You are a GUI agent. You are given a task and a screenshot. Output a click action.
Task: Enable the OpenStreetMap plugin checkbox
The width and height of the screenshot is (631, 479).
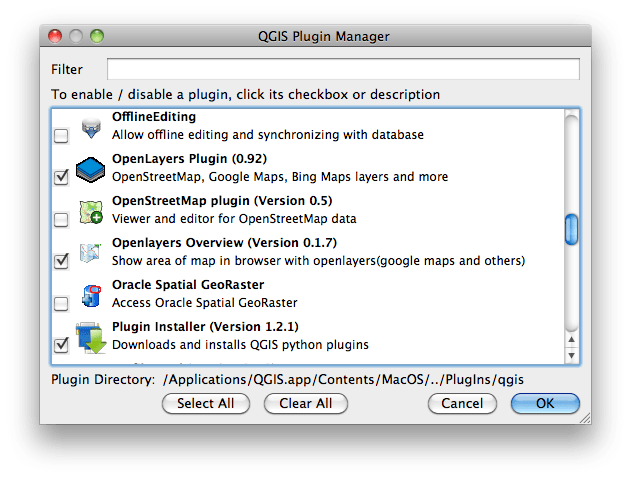(61, 220)
